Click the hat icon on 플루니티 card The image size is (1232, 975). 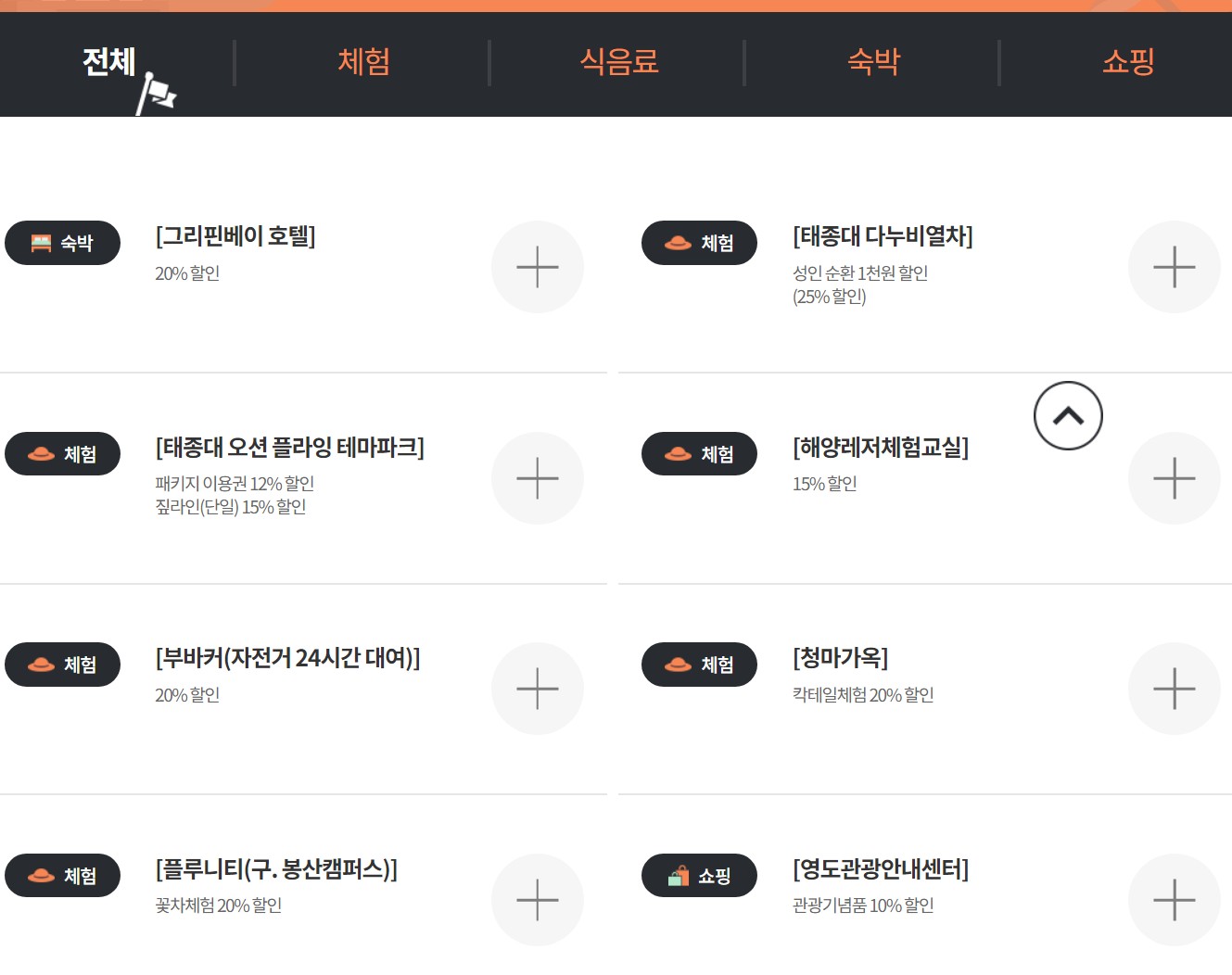coord(41,874)
